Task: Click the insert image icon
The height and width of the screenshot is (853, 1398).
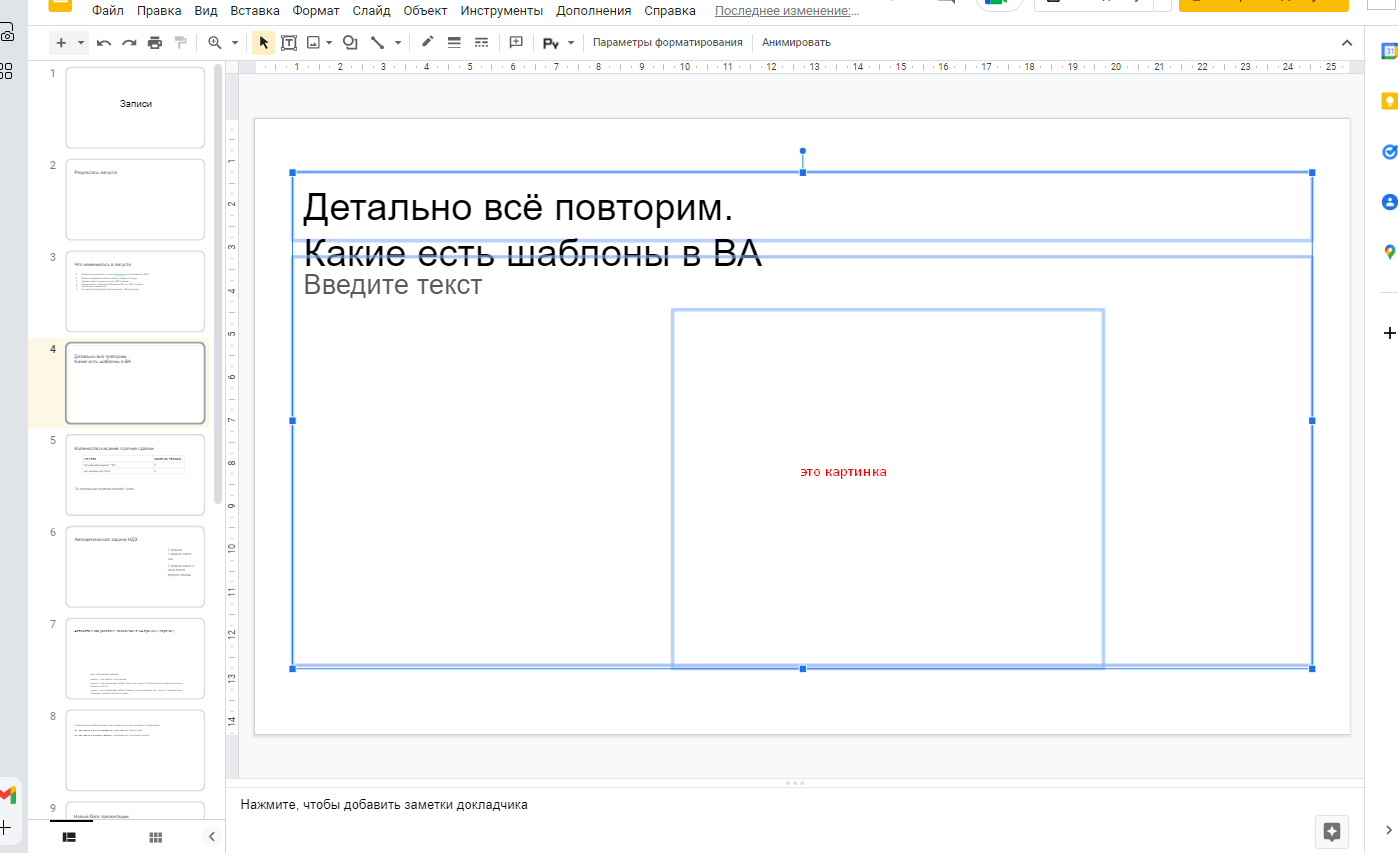Action: click(314, 43)
